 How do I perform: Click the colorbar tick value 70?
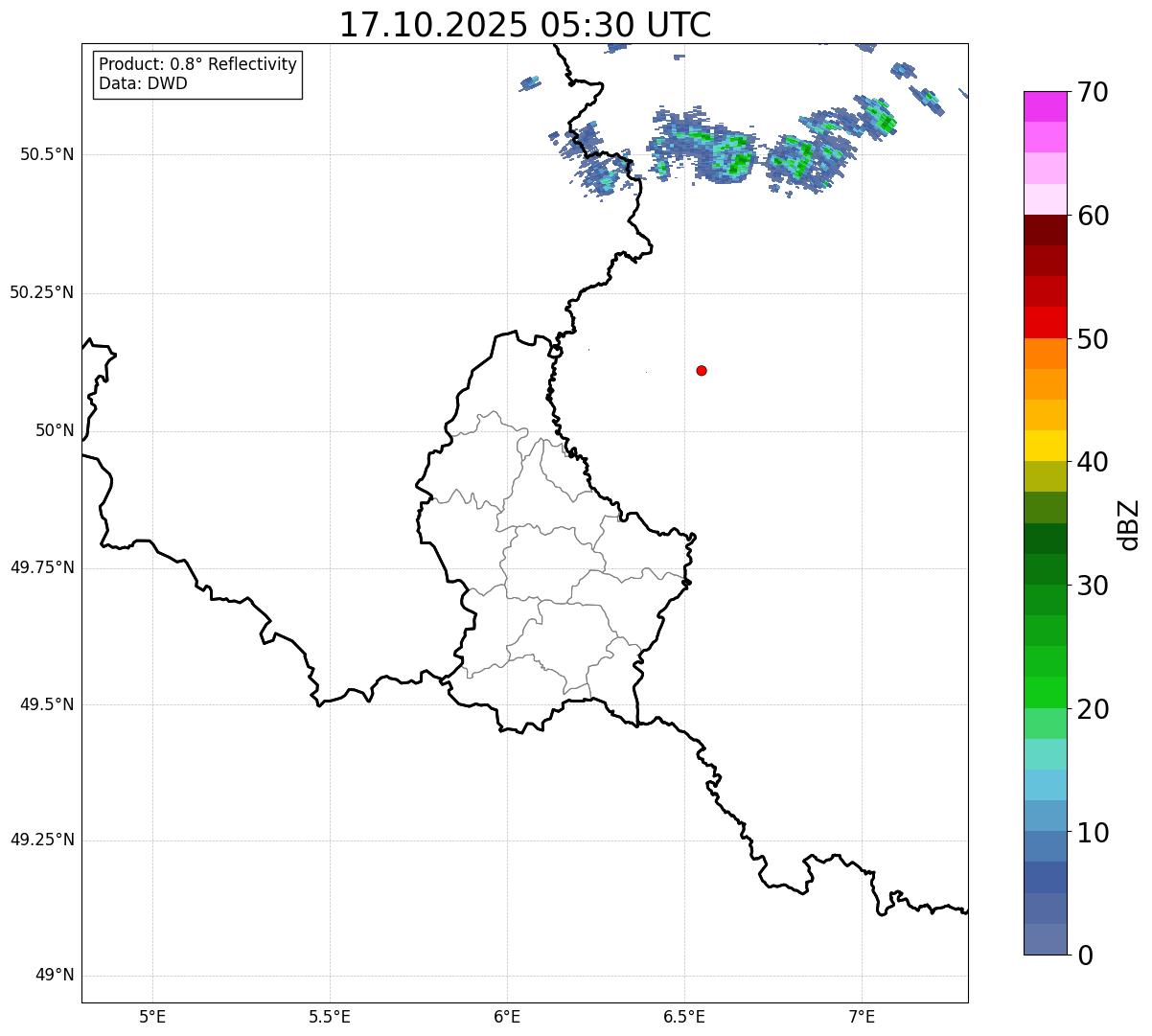coord(1093,92)
